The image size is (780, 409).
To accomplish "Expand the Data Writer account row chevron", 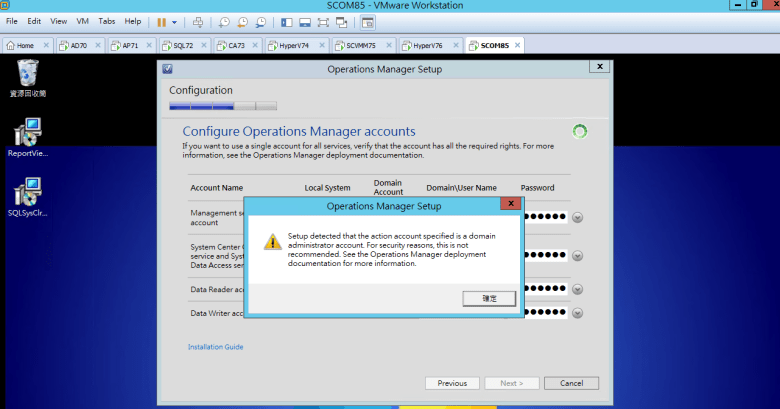I will click(577, 313).
